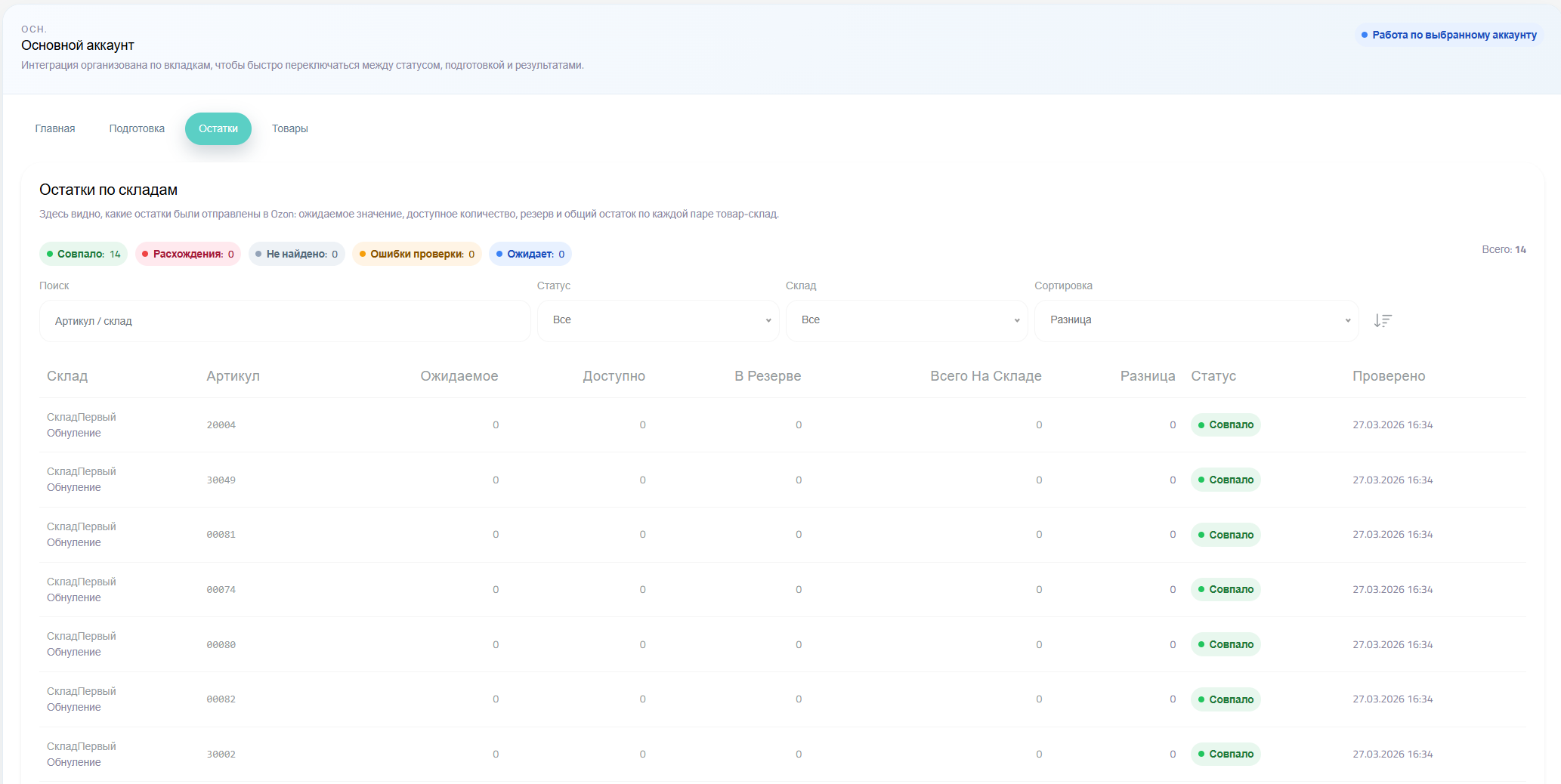This screenshot has height=784, width=1561.
Task: Filter by Совпало: 14 chip
Action: coord(83,254)
